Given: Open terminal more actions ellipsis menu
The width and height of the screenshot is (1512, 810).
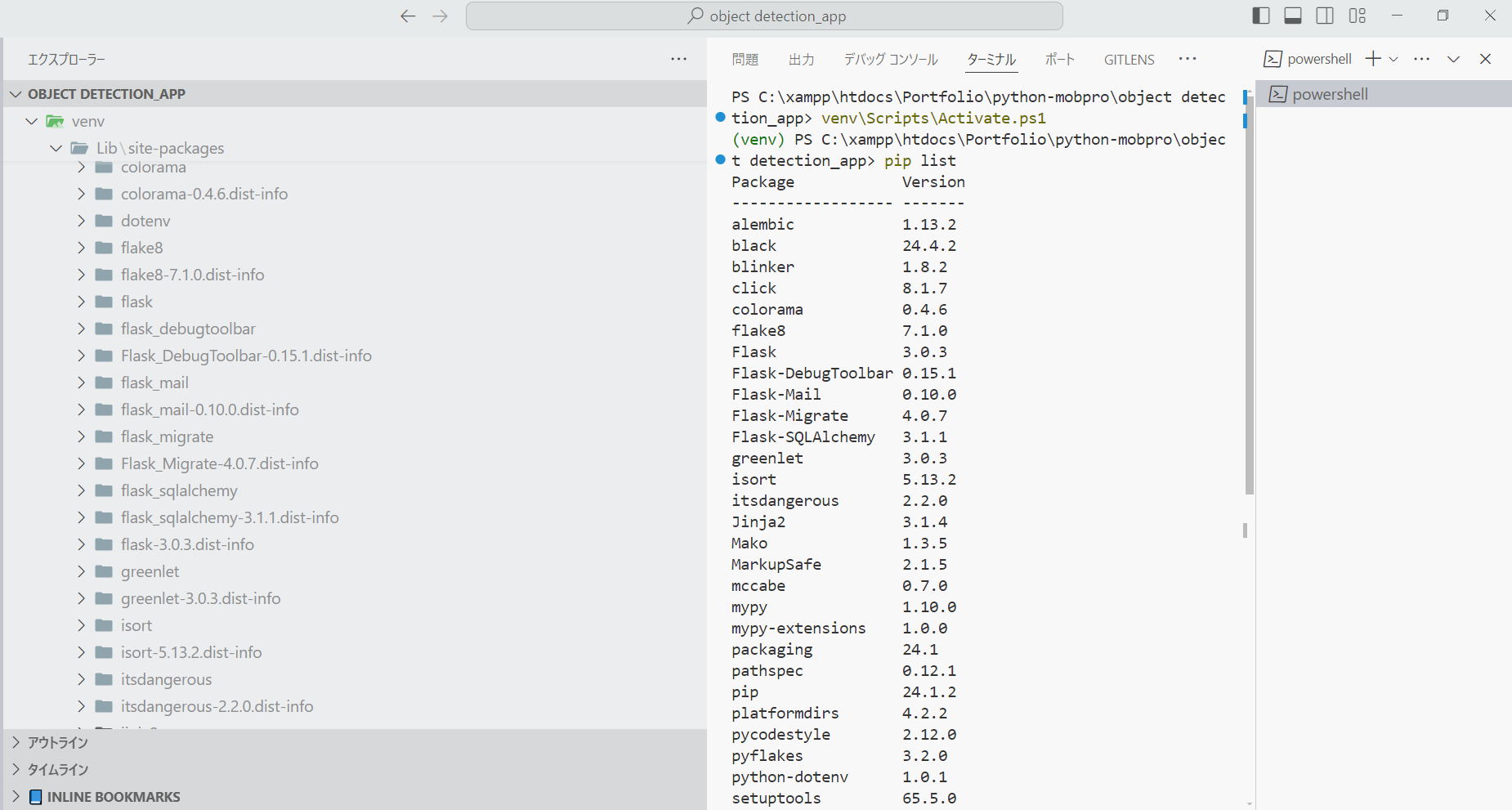Looking at the screenshot, I should coord(1422,59).
